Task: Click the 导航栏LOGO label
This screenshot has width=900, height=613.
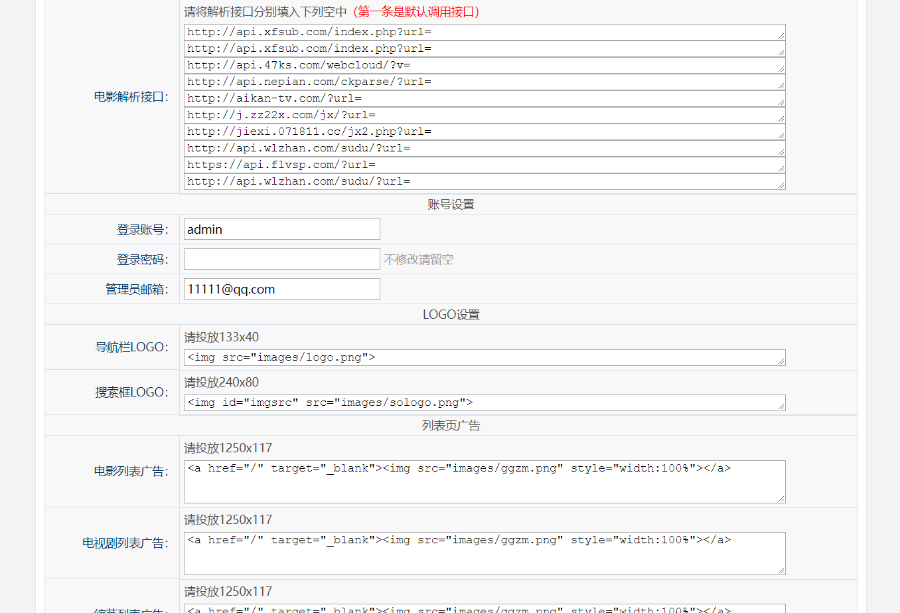Action: click(x=131, y=347)
